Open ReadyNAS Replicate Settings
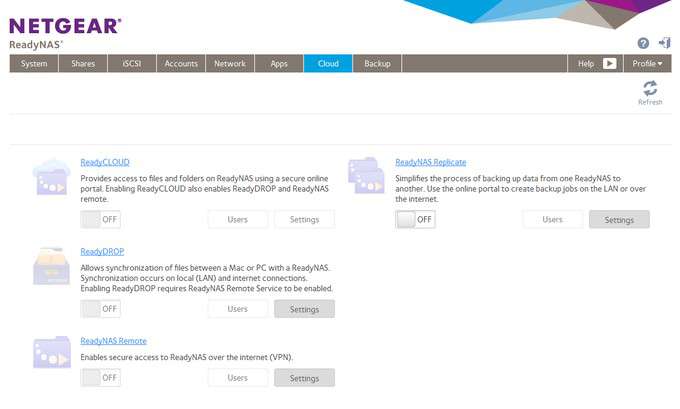This screenshot has width=680, height=409. click(x=619, y=219)
